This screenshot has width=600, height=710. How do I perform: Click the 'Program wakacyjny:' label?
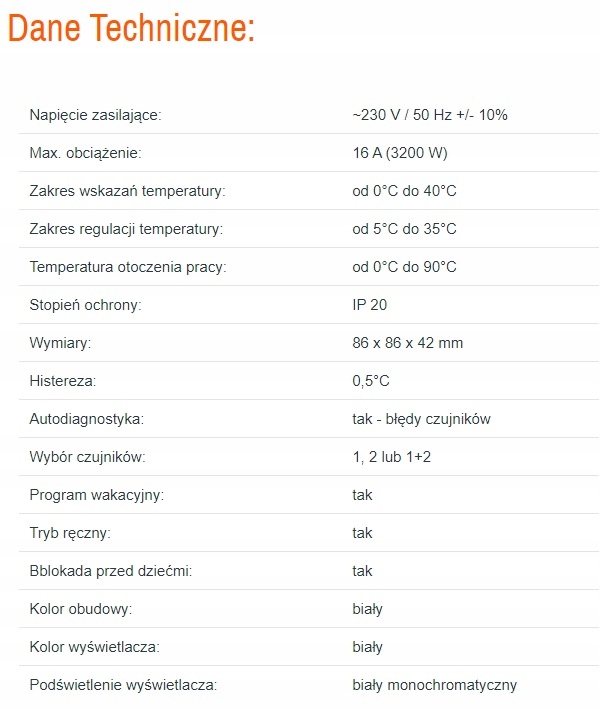96,495
